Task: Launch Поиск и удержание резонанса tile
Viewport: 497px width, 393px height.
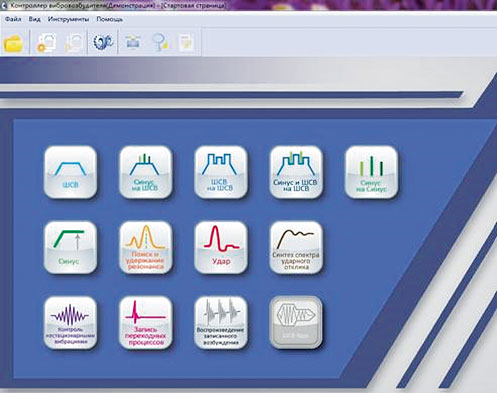Action: 146,247
